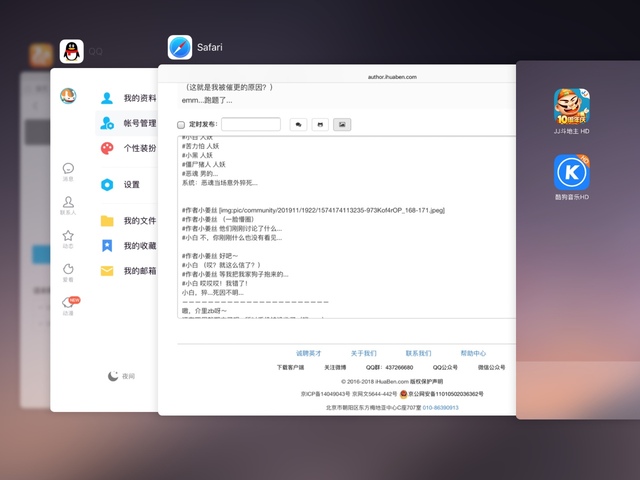The image size is (640, 480).
Task: Open 个性装扮 palette icon in QQ
Action: (x=107, y=148)
